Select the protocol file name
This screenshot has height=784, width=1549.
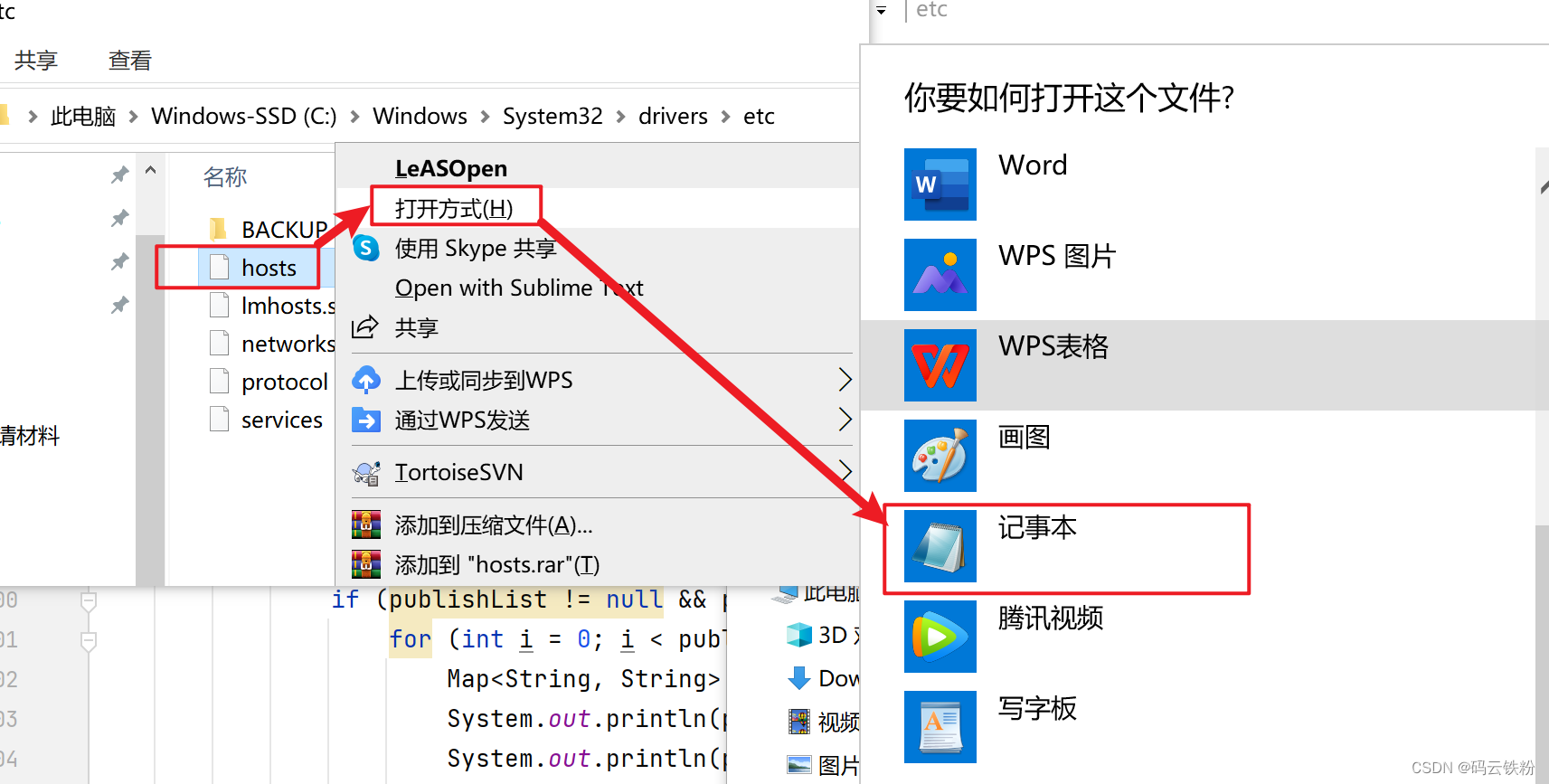pyautogui.click(x=285, y=383)
